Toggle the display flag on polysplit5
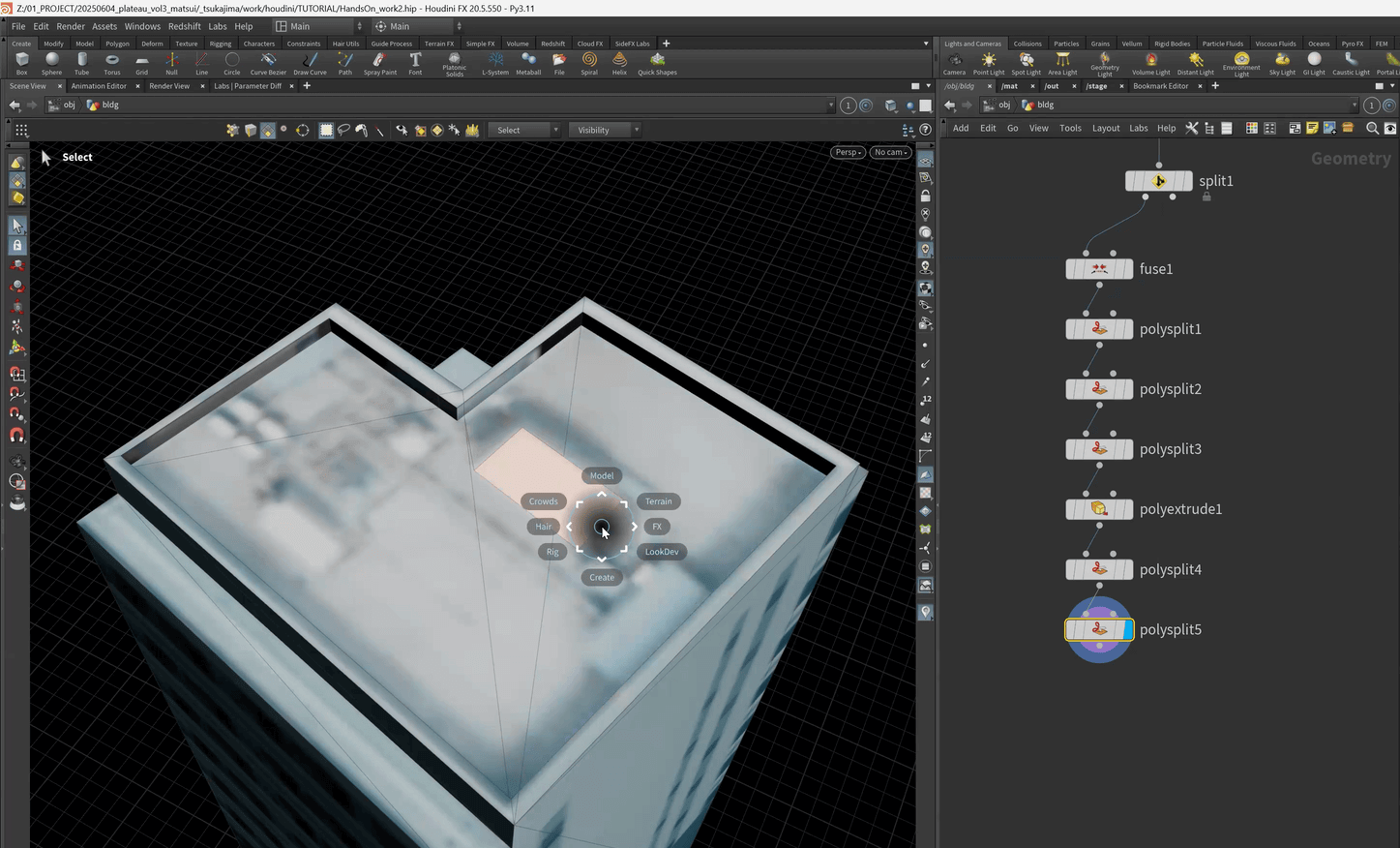This screenshot has width=1400, height=848. 1128,630
